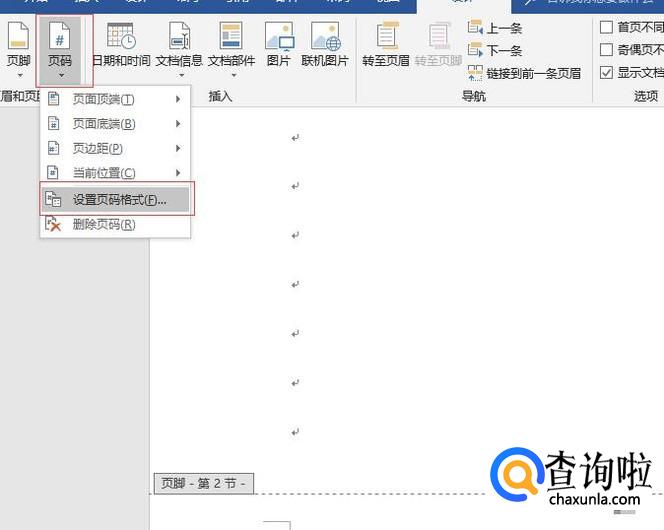This screenshot has width=664, height=530.
Task: Uncheck 显示文档 checkbox
Action: [x=606, y=73]
